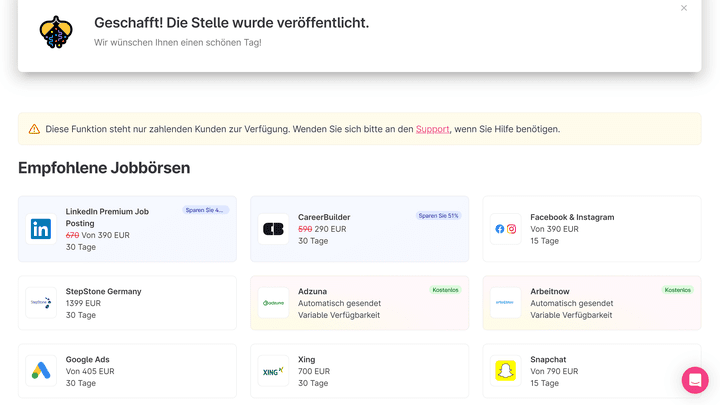Select the CareerBuilder logo icon
The width and height of the screenshot is (720, 405).
[x=273, y=229]
